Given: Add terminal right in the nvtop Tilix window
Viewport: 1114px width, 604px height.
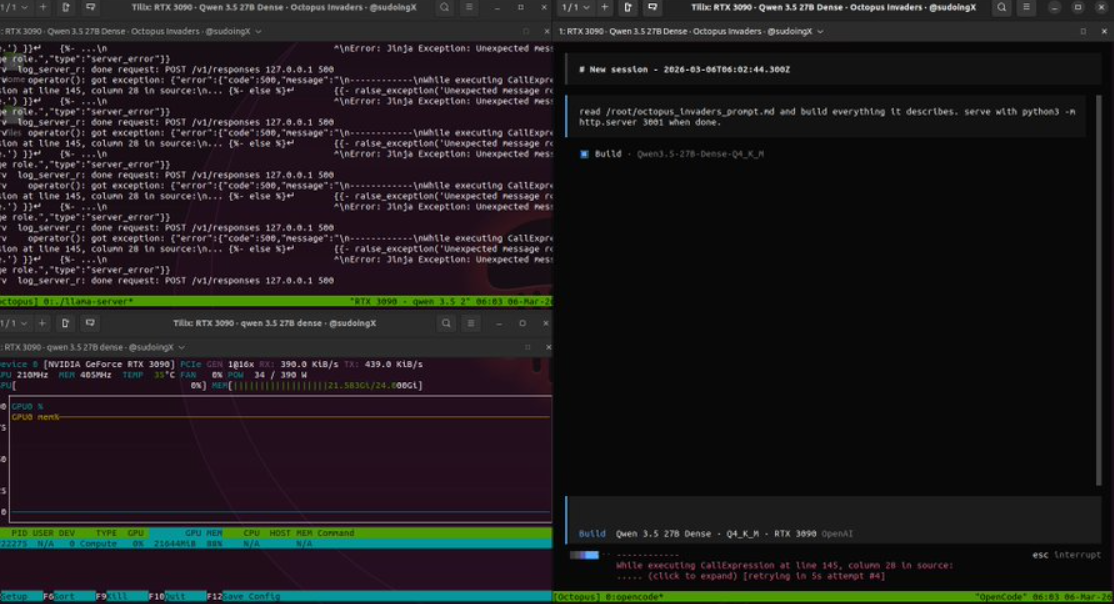Looking at the screenshot, I should click(x=65, y=323).
